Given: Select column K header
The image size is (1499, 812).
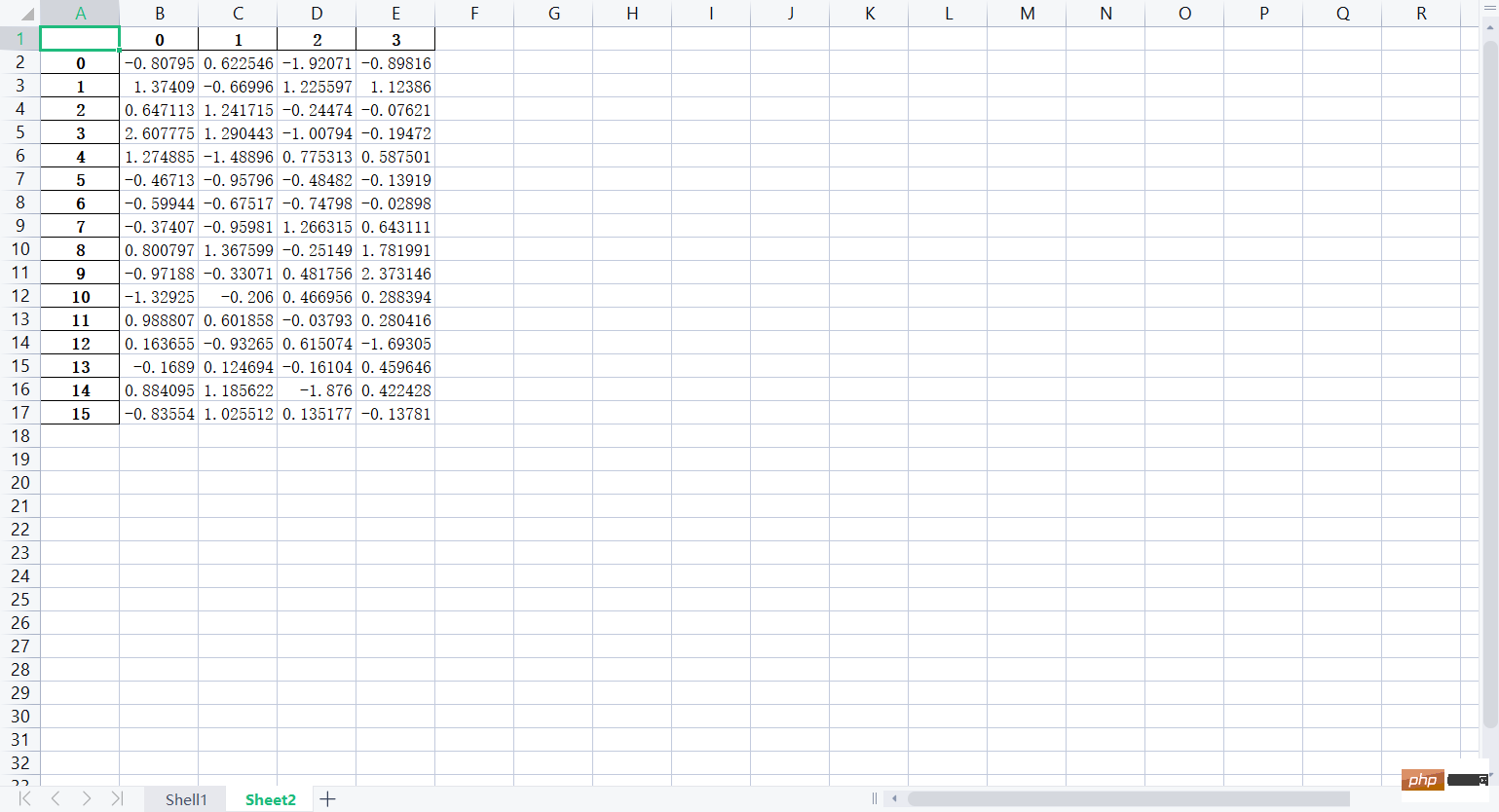Looking at the screenshot, I should (x=870, y=14).
